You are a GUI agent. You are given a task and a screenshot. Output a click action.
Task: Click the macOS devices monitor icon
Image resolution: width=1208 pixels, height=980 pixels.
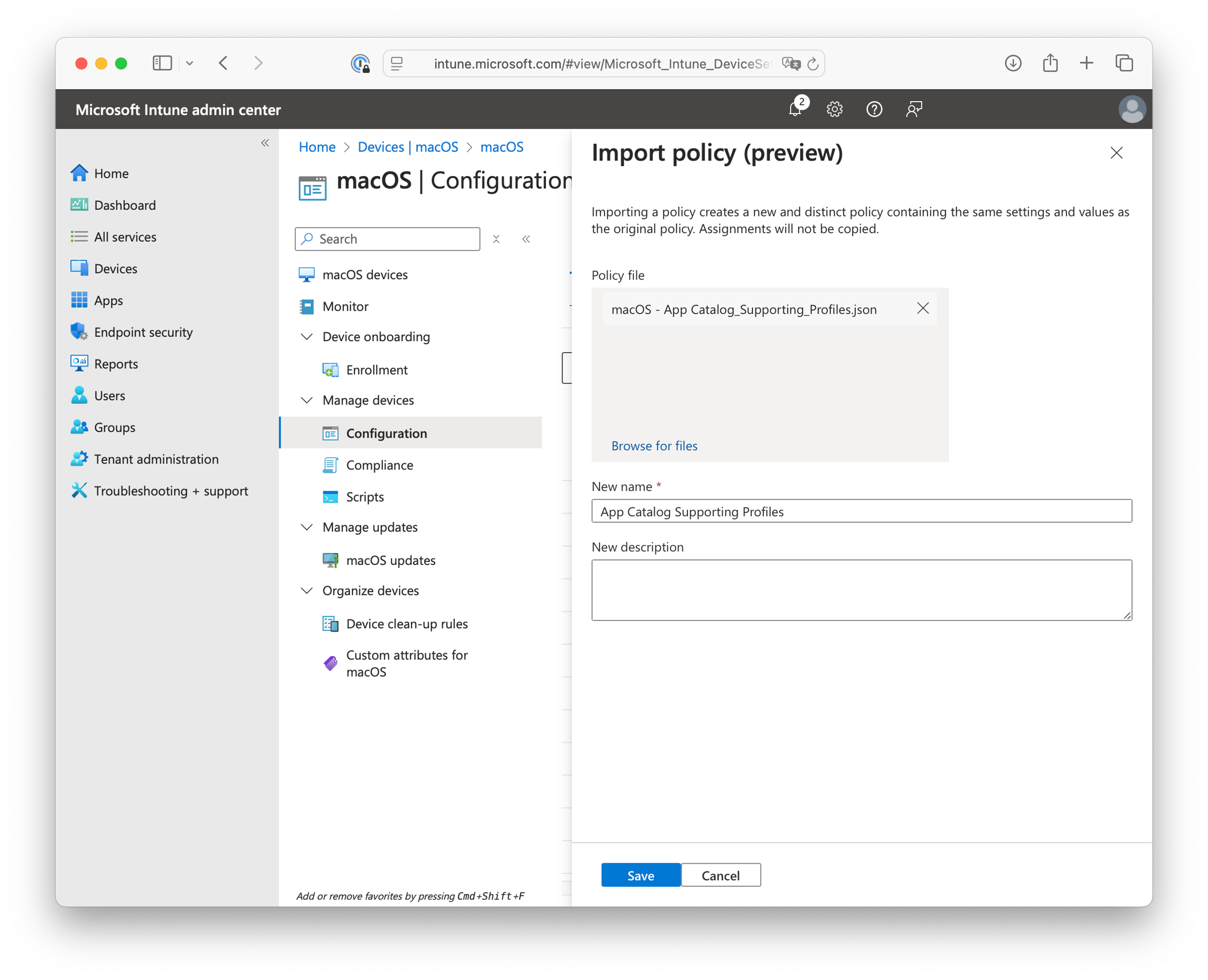pos(307,275)
